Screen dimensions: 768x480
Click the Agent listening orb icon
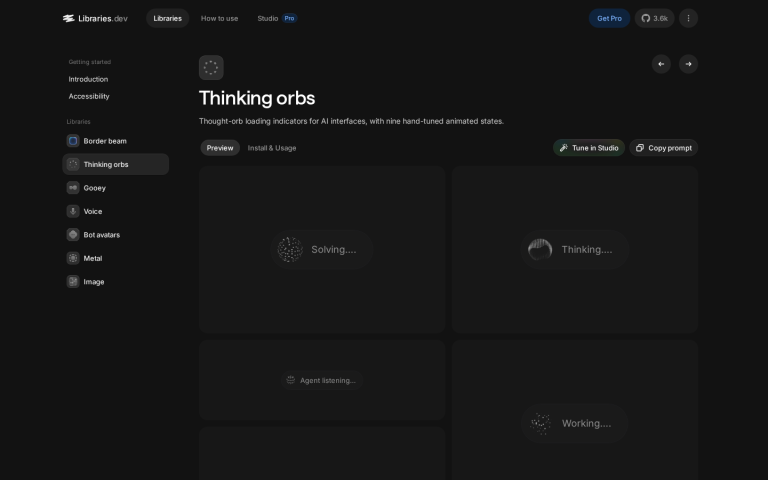click(290, 381)
